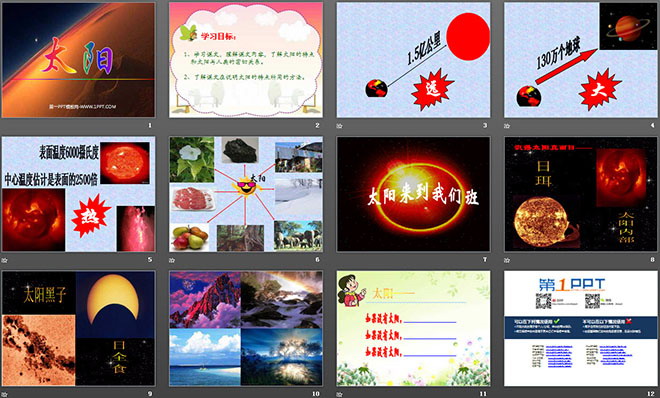
Task: Select the 日珥 slide thumbnail
Action: pos(581,194)
